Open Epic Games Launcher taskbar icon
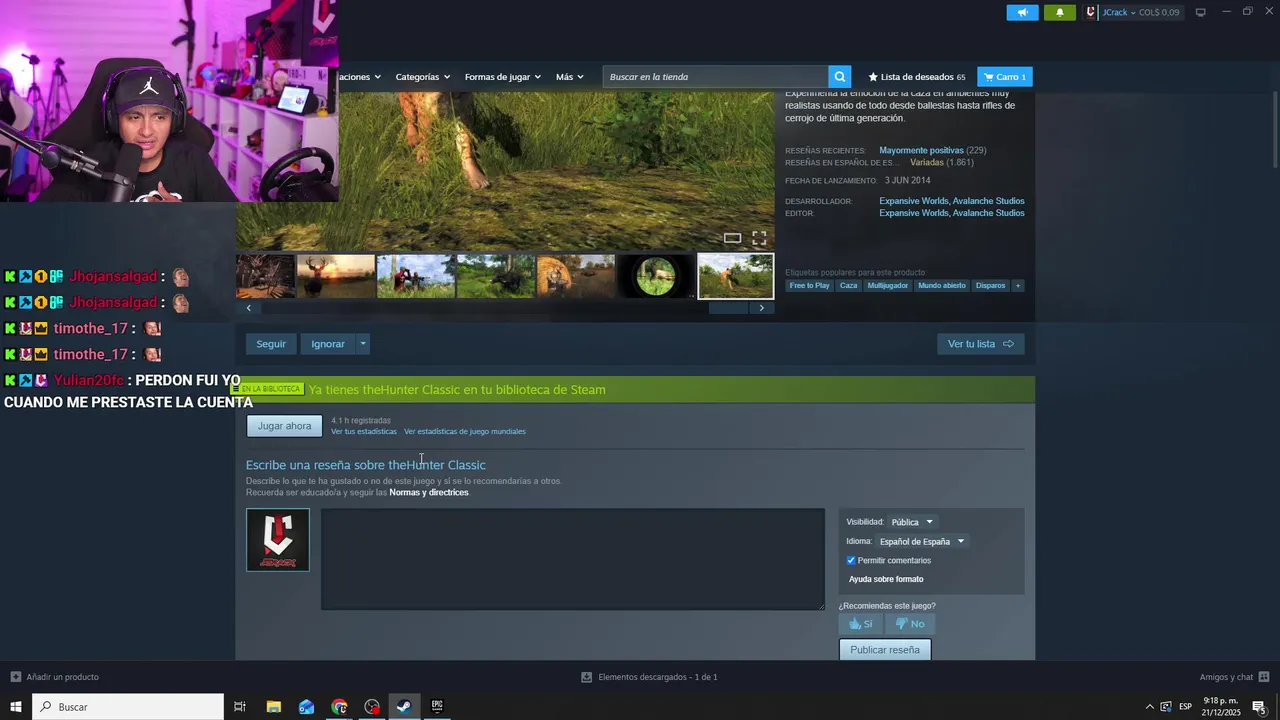Image resolution: width=1280 pixels, height=720 pixels. [437, 707]
